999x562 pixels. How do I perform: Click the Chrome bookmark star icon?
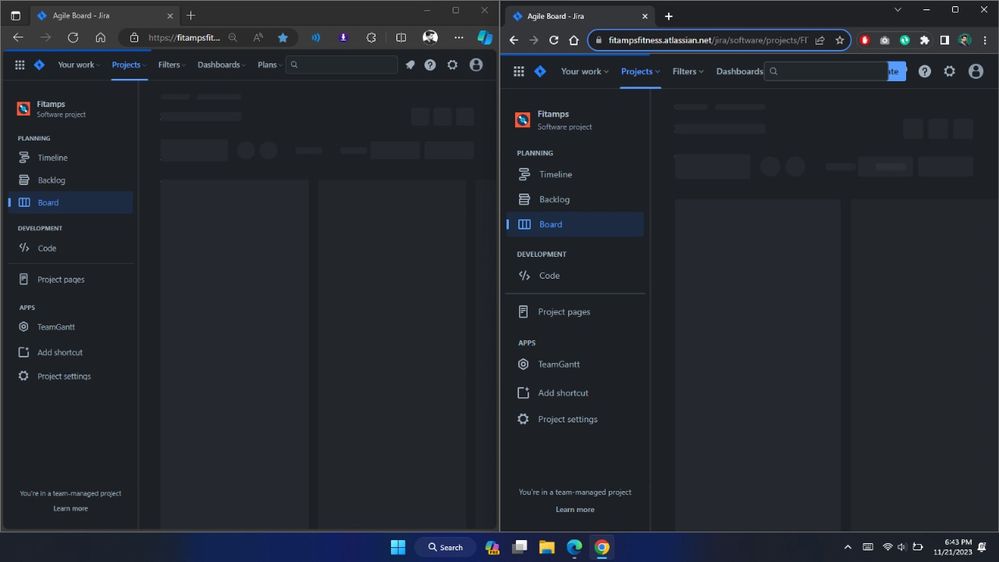[x=840, y=40]
